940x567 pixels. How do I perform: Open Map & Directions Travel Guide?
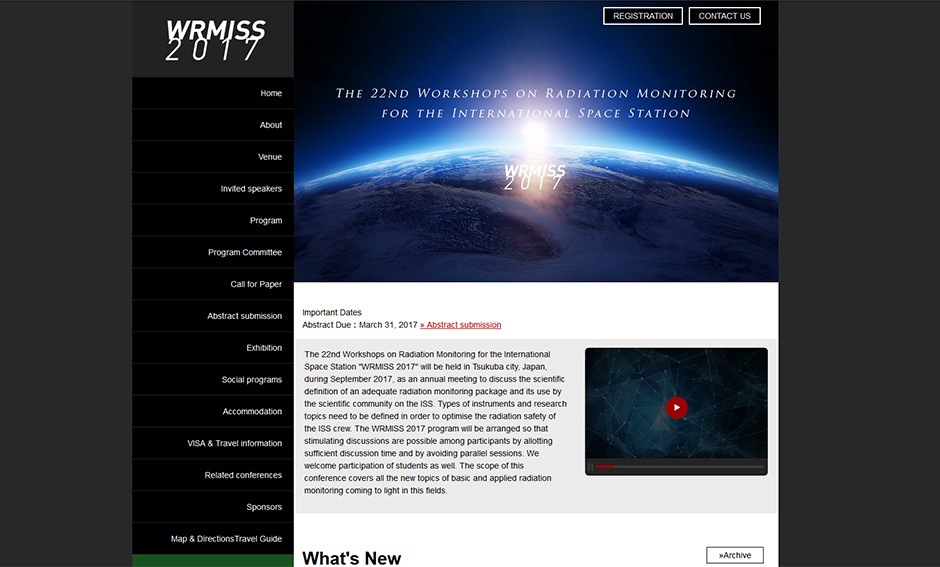point(213,538)
